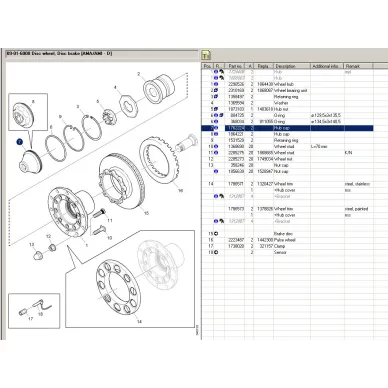Click the Remark column header
This screenshot has width=388, height=388.
coord(358,66)
